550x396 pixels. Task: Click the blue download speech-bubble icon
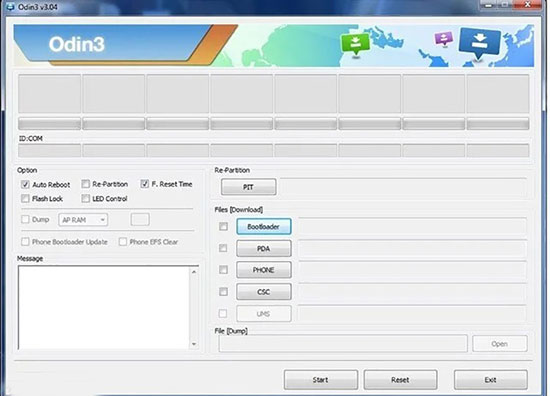click(x=479, y=43)
